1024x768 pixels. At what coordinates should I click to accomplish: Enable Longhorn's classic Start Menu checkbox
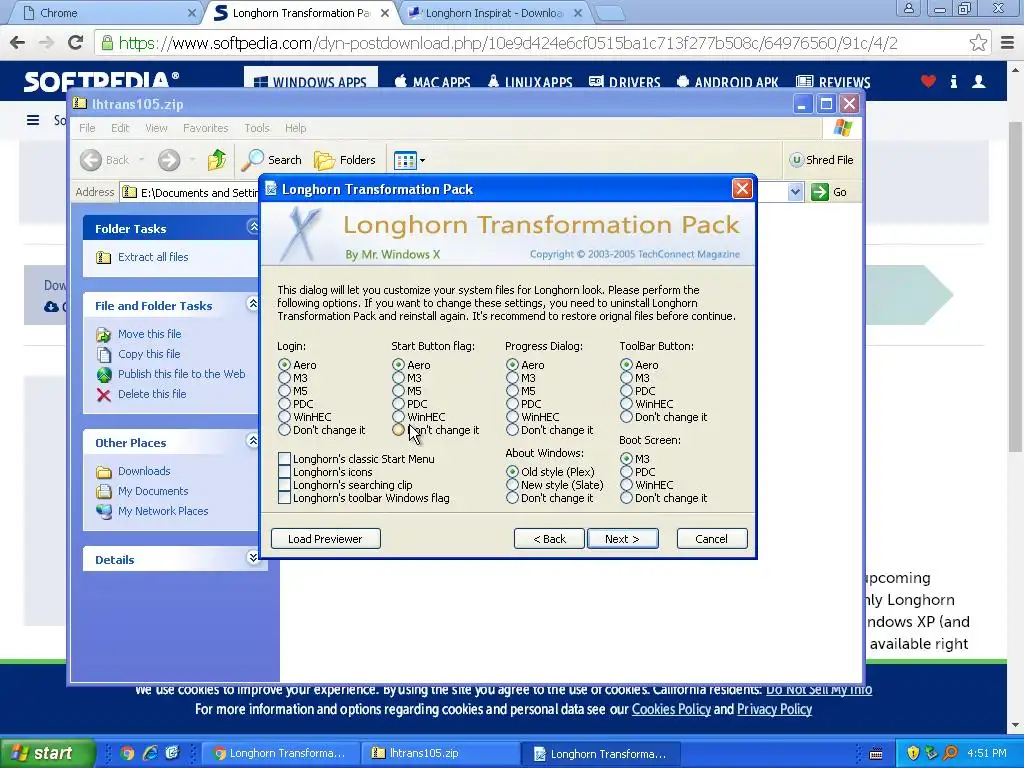284,459
